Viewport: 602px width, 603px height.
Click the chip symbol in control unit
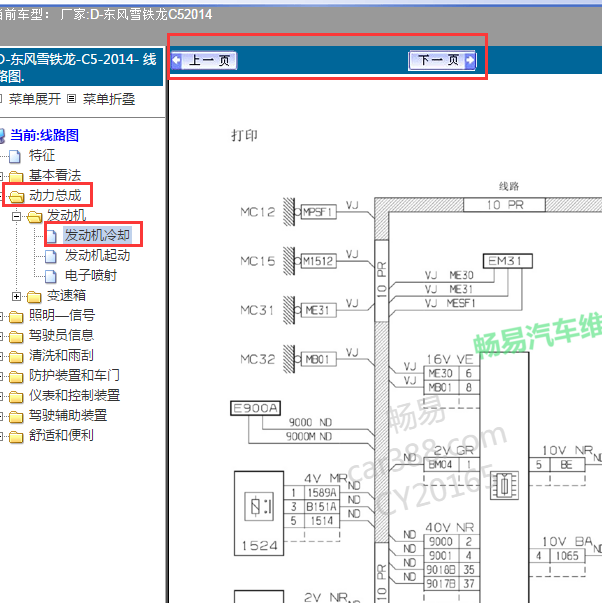click(x=504, y=485)
